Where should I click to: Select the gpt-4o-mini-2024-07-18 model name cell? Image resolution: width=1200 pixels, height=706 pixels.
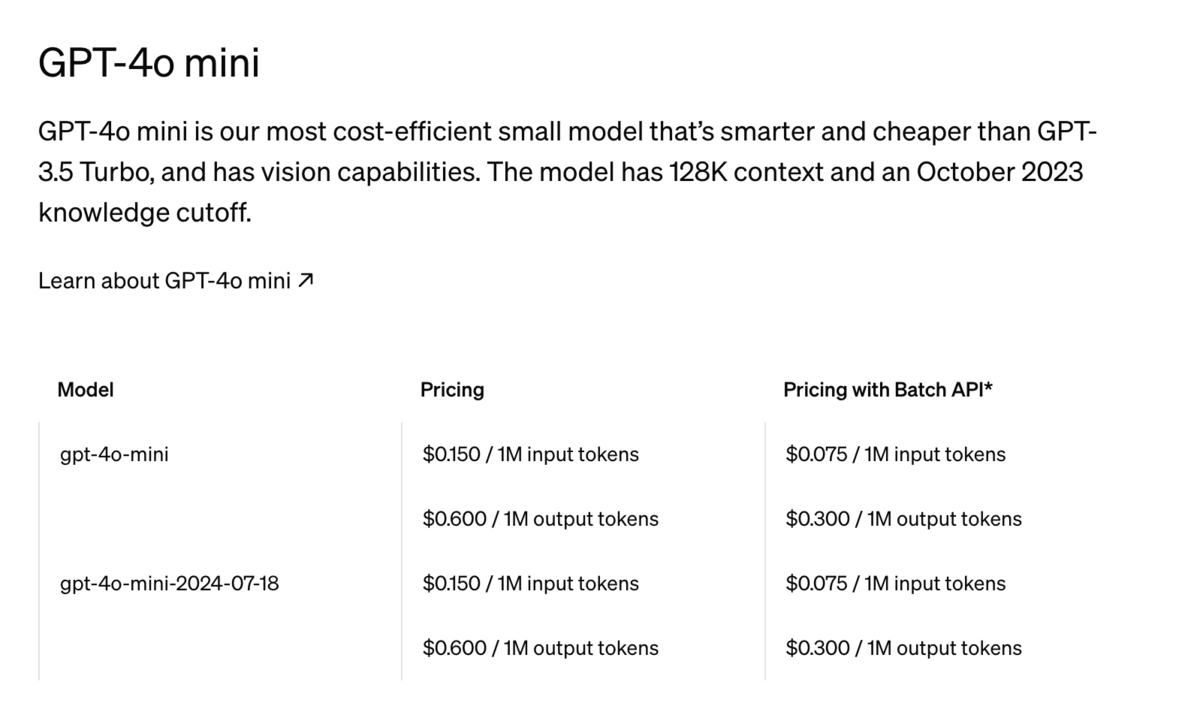tap(170, 583)
